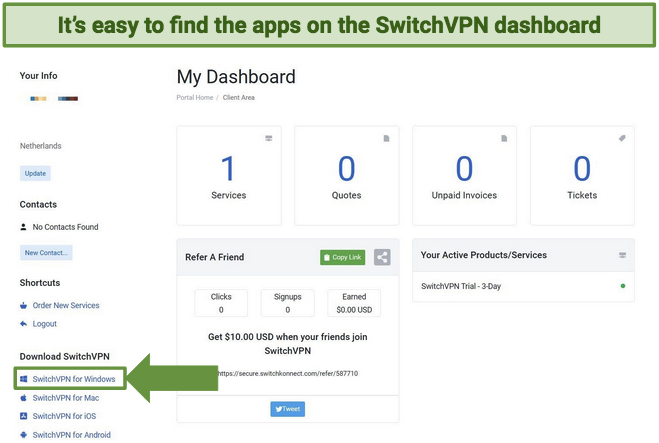The height and width of the screenshot is (443, 659).
Task: Click the referral URL text
Action: pos(289,373)
